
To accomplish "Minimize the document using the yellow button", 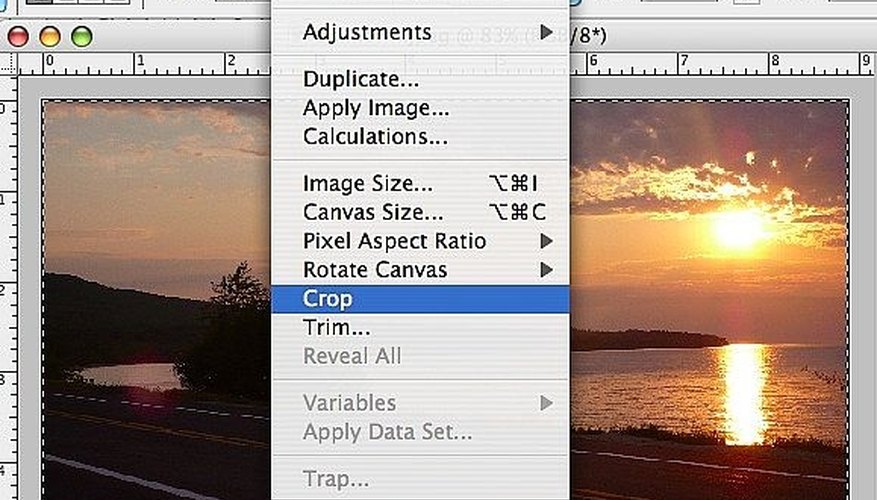I will click(50, 37).
